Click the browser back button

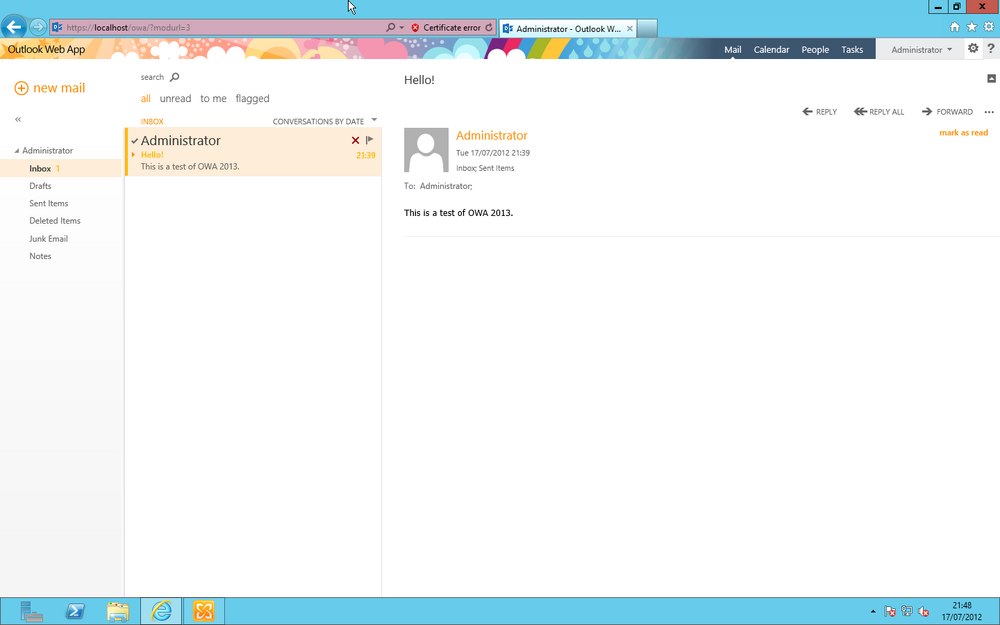coord(14,27)
